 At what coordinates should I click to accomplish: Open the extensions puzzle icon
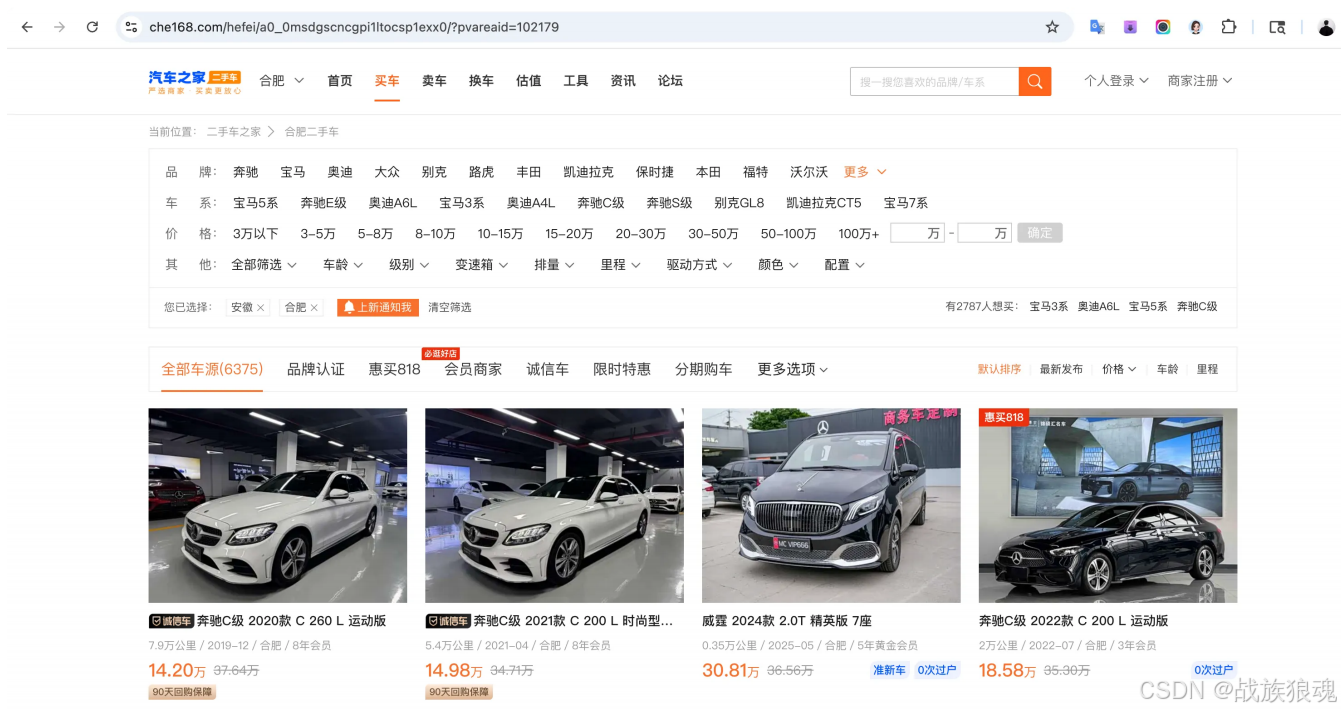pyautogui.click(x=1229, y=27)
